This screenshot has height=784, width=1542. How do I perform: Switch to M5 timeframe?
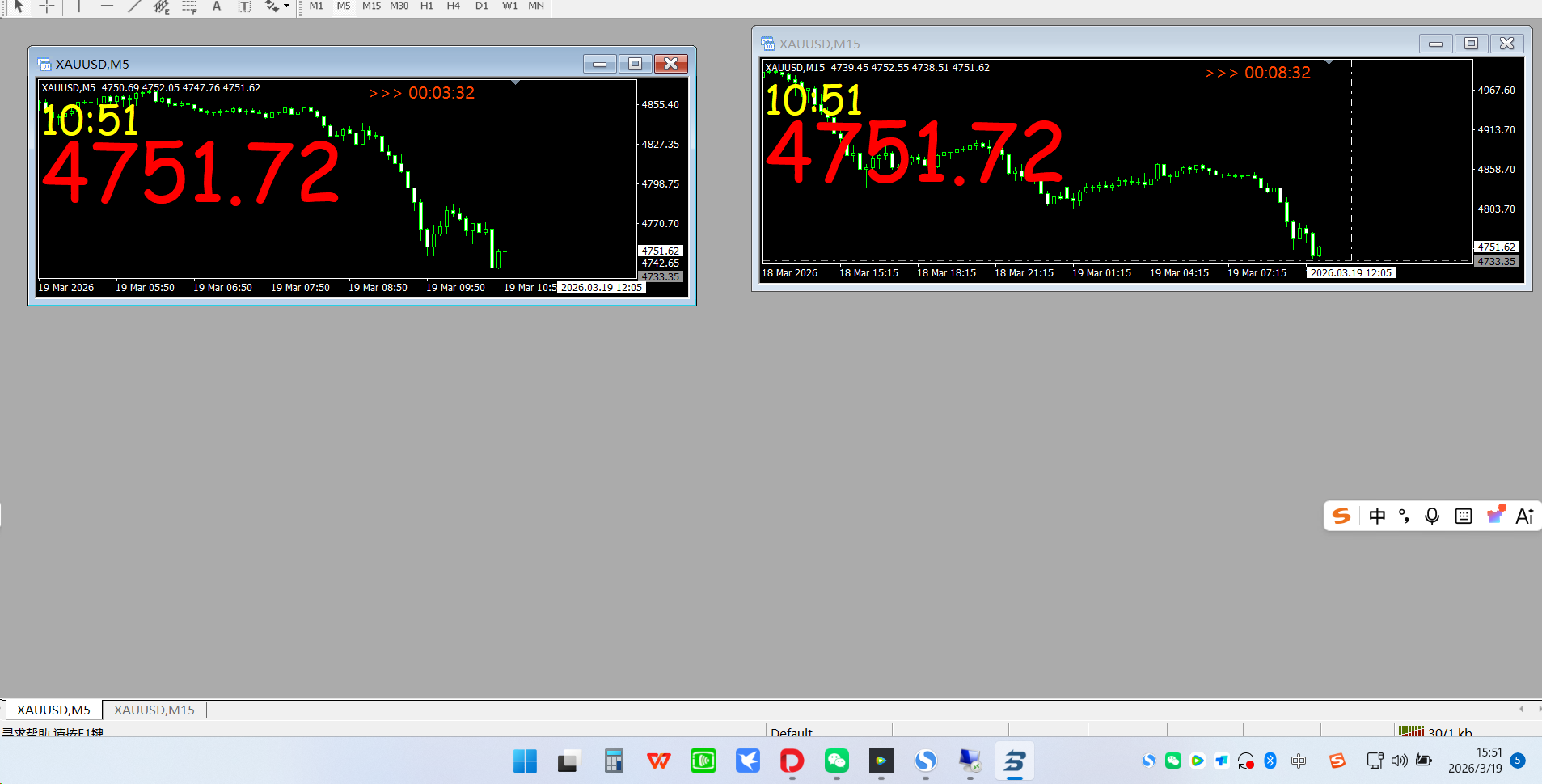coord(344,6)
